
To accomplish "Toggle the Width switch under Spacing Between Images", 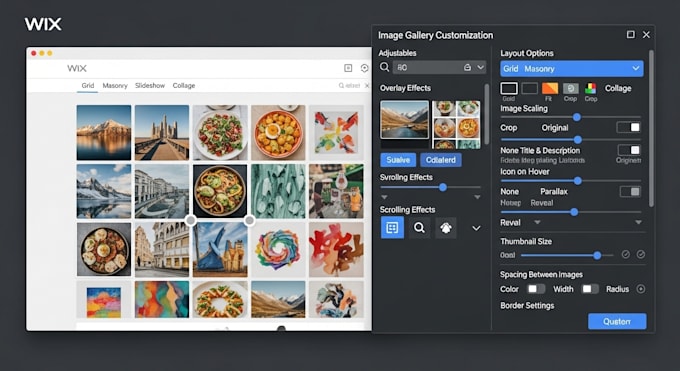I will tap(590, 289).
